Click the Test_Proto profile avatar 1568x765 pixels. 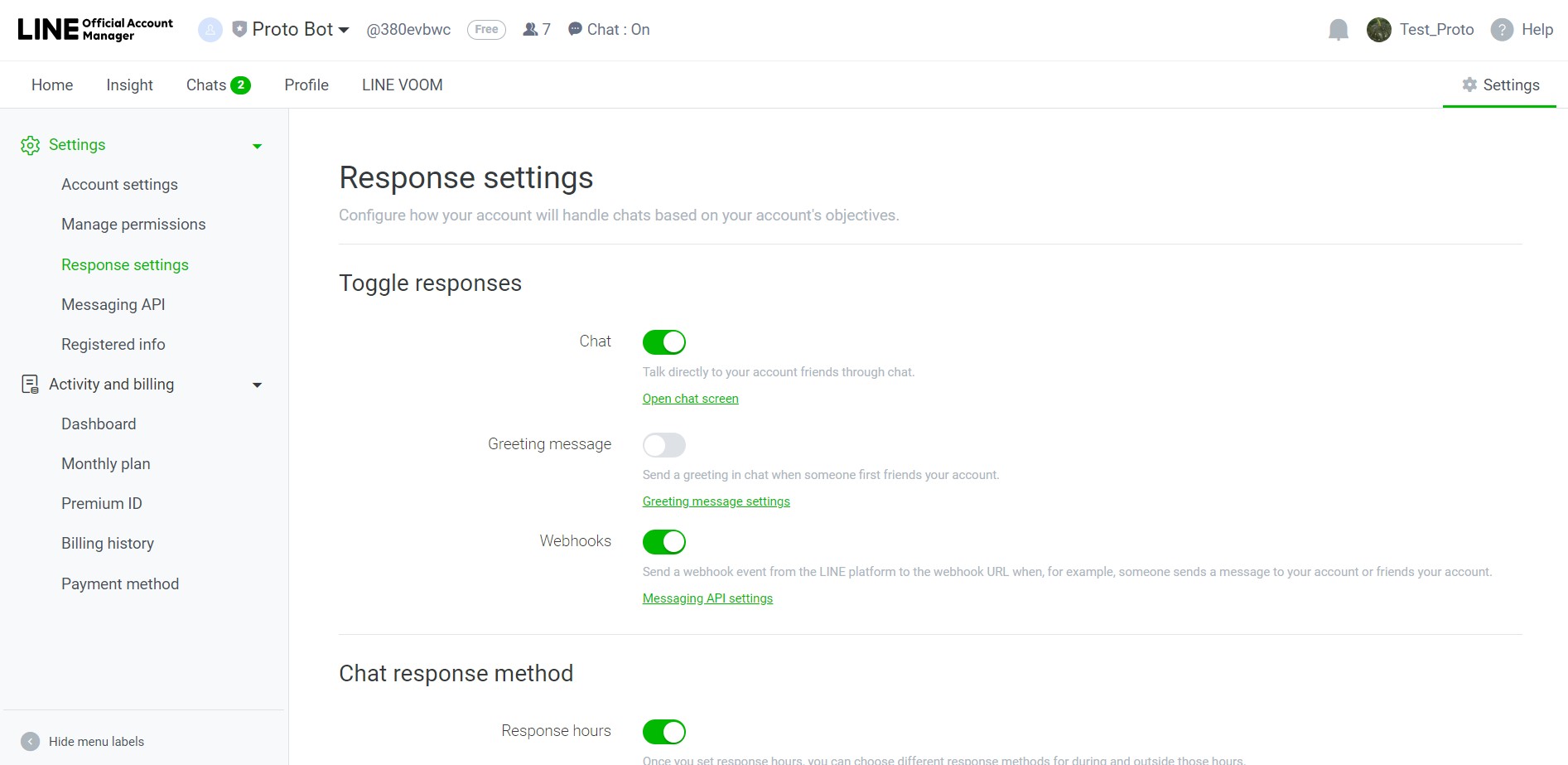pyautogui.click(x=1378, y=30)
